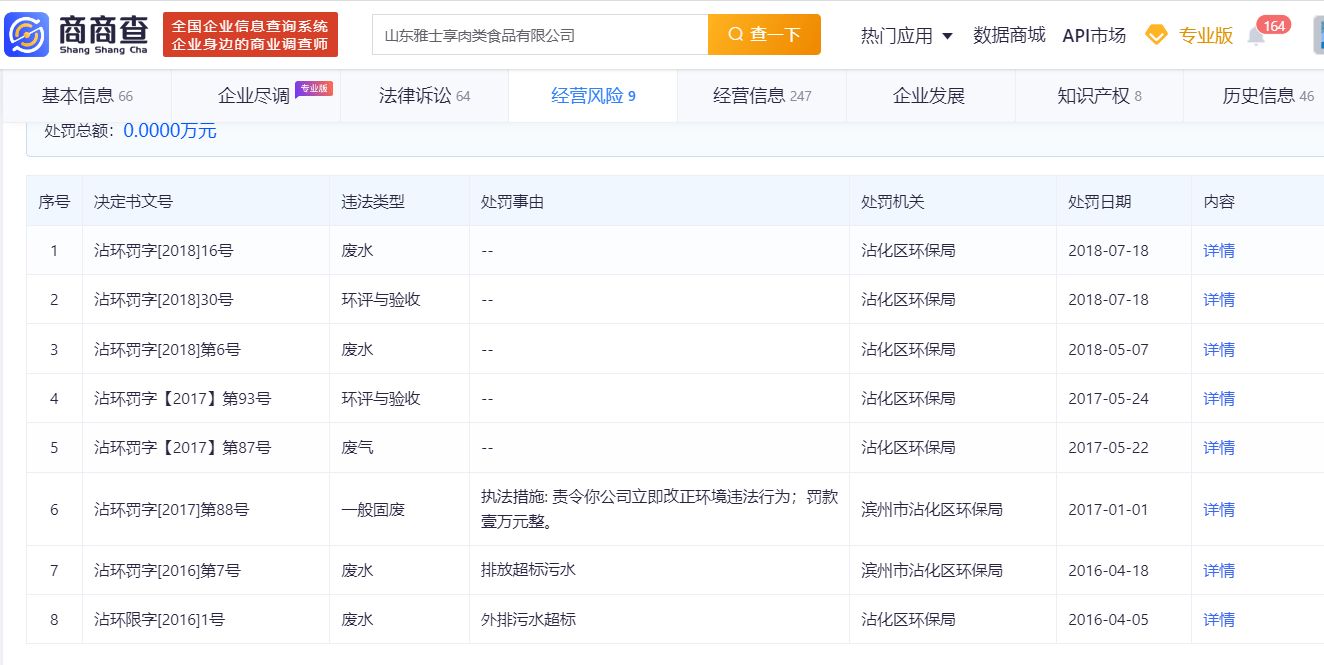Viewport: 1324px width, 665px height.
Task: Switch to the 法律诉讼 tab
Action: 424,96
